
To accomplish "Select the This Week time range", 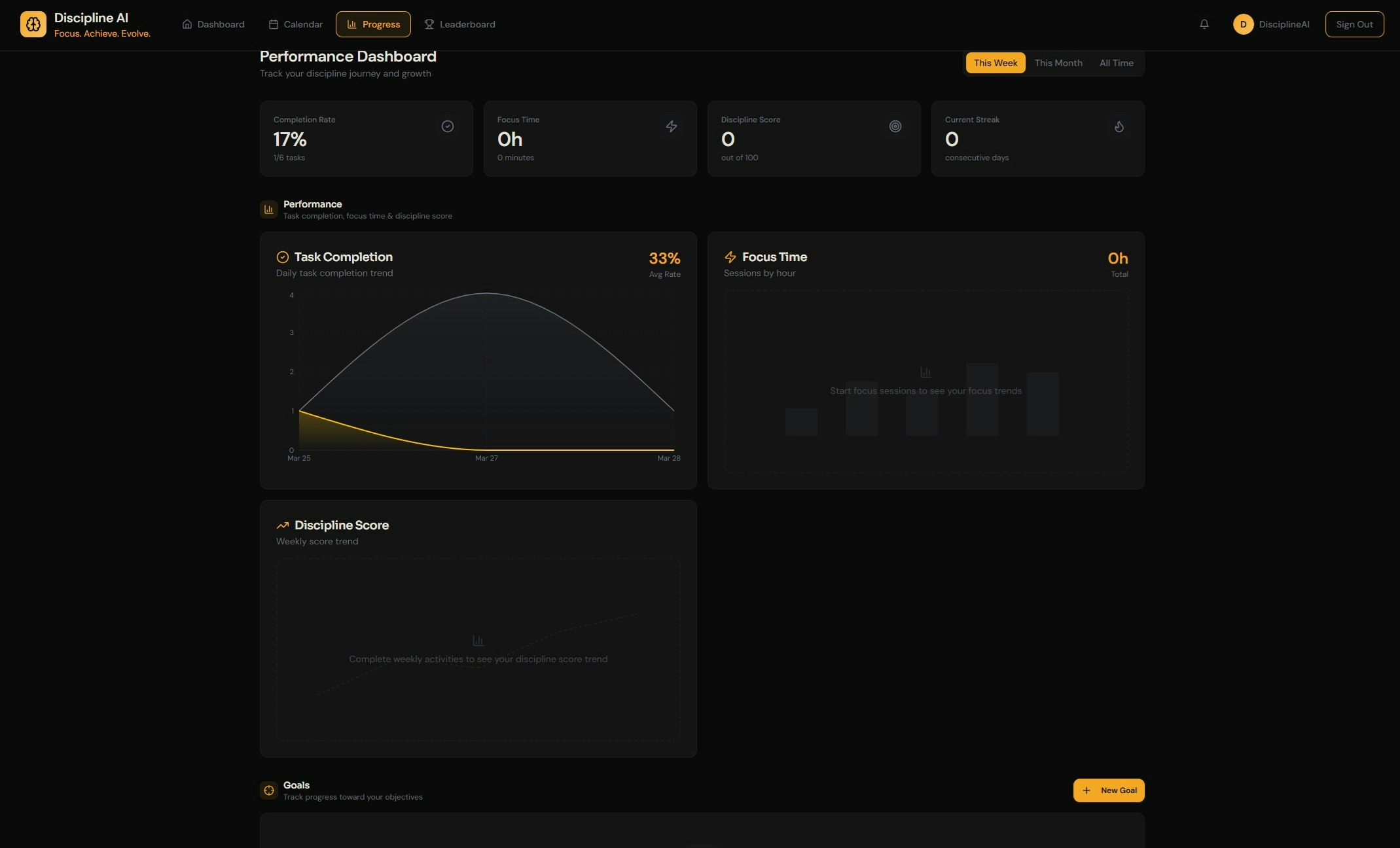I will point(995,63).
